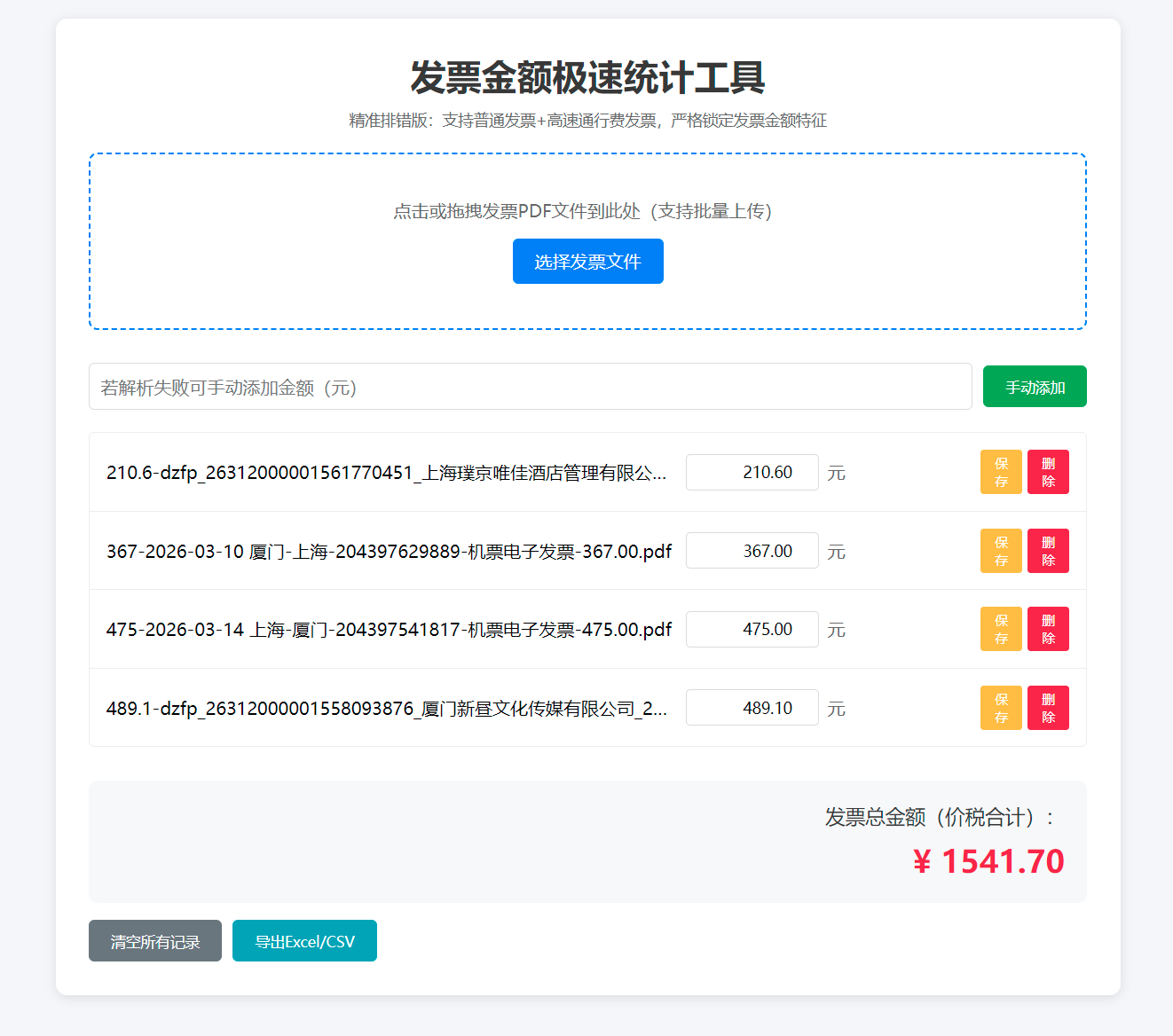Delete the 489.10 culture media invoice
The image size is (1173, 1036).
pos(1048,707)
